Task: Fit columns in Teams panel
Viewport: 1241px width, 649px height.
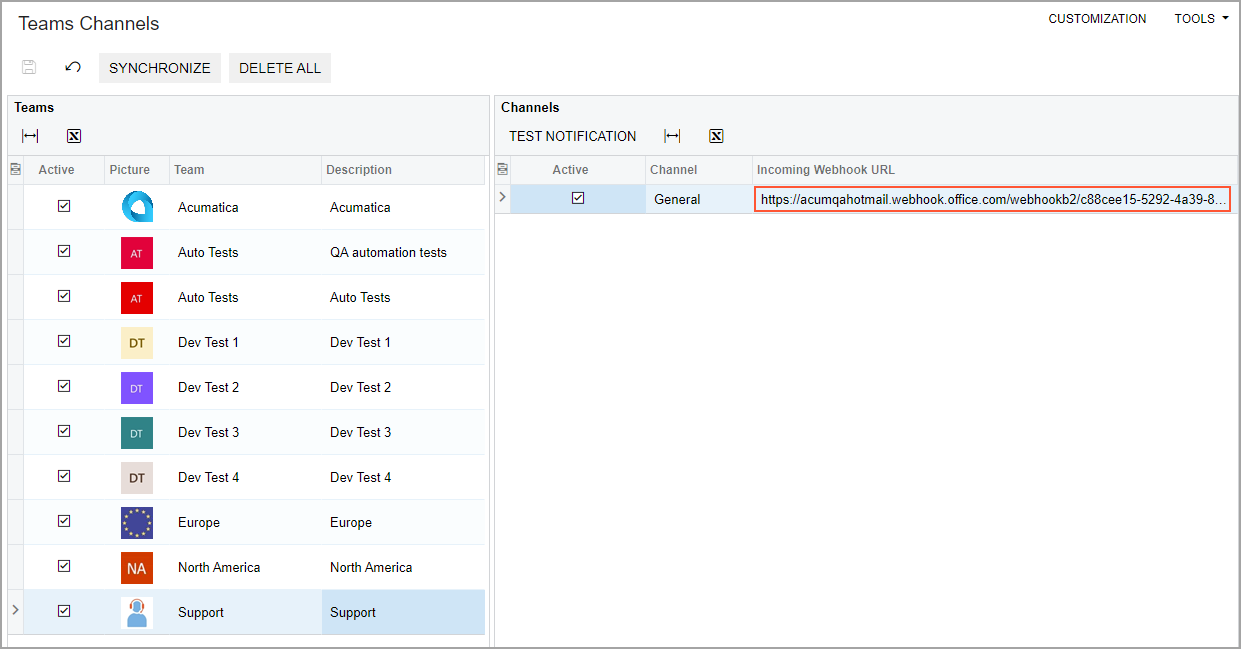Action: coord(30,136)
